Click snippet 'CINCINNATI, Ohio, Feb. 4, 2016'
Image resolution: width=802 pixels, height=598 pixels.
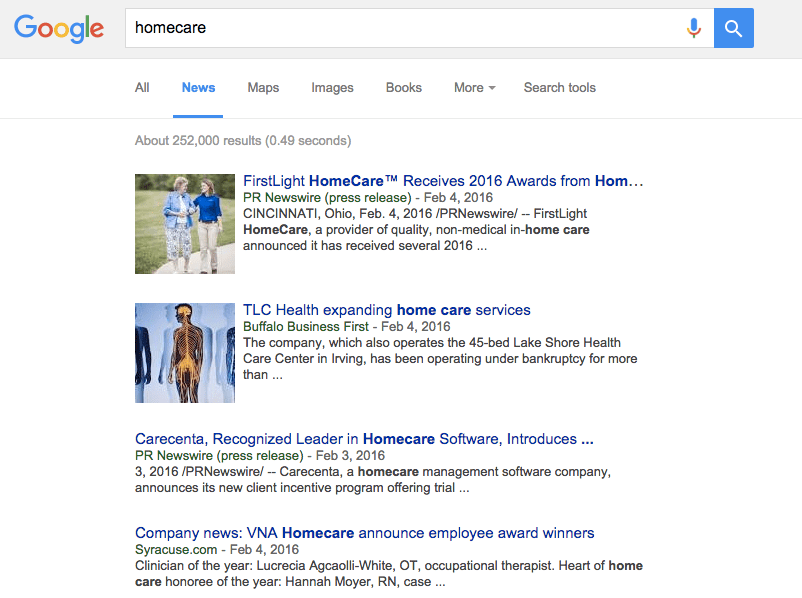[338, 213]
